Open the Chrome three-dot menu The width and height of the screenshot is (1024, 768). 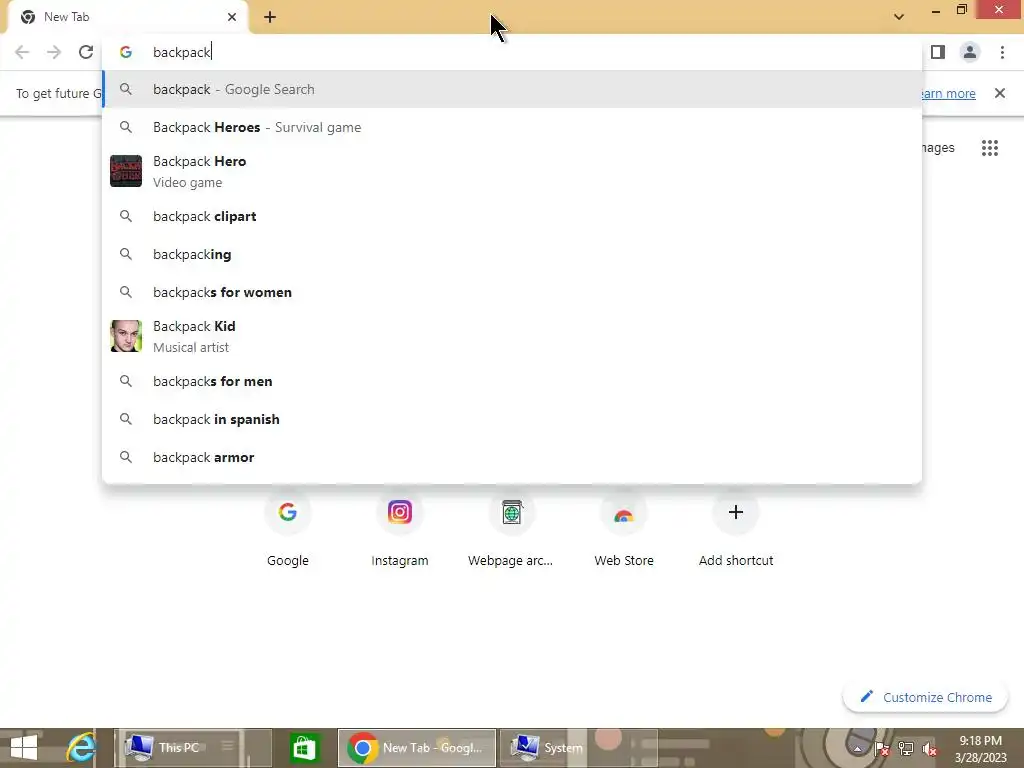1002,52
